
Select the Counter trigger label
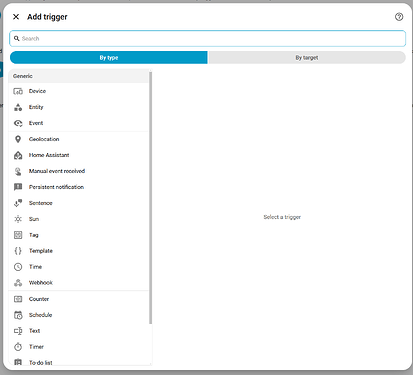click(39, 299)
